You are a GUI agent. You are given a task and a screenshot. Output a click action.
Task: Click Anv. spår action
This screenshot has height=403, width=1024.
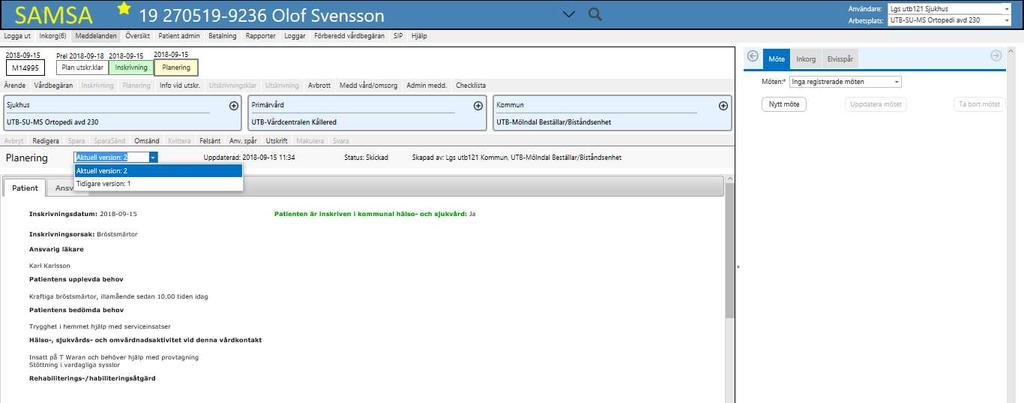click(x=244, y=141)
